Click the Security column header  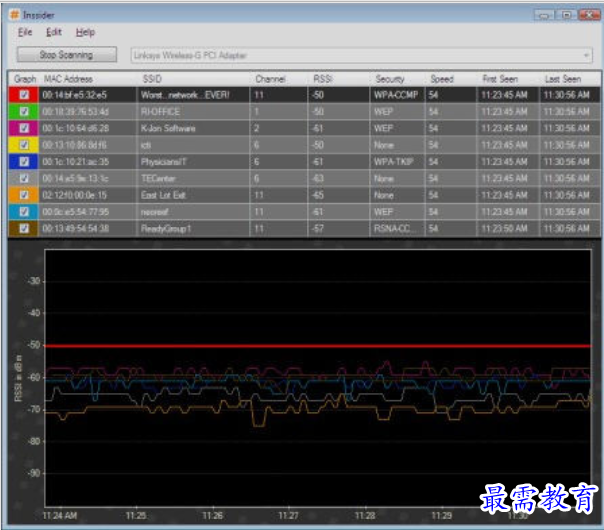pos(390,79)
